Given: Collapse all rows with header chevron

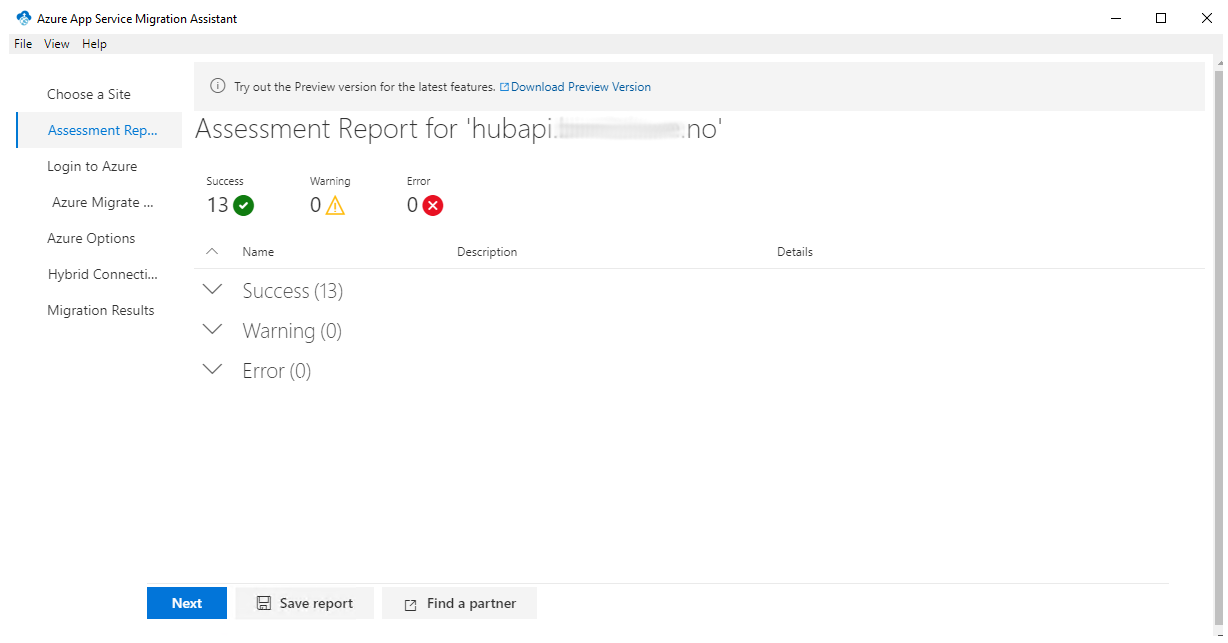Looking at the screenshot, I should pyautogui.click(x=212, y=252).
